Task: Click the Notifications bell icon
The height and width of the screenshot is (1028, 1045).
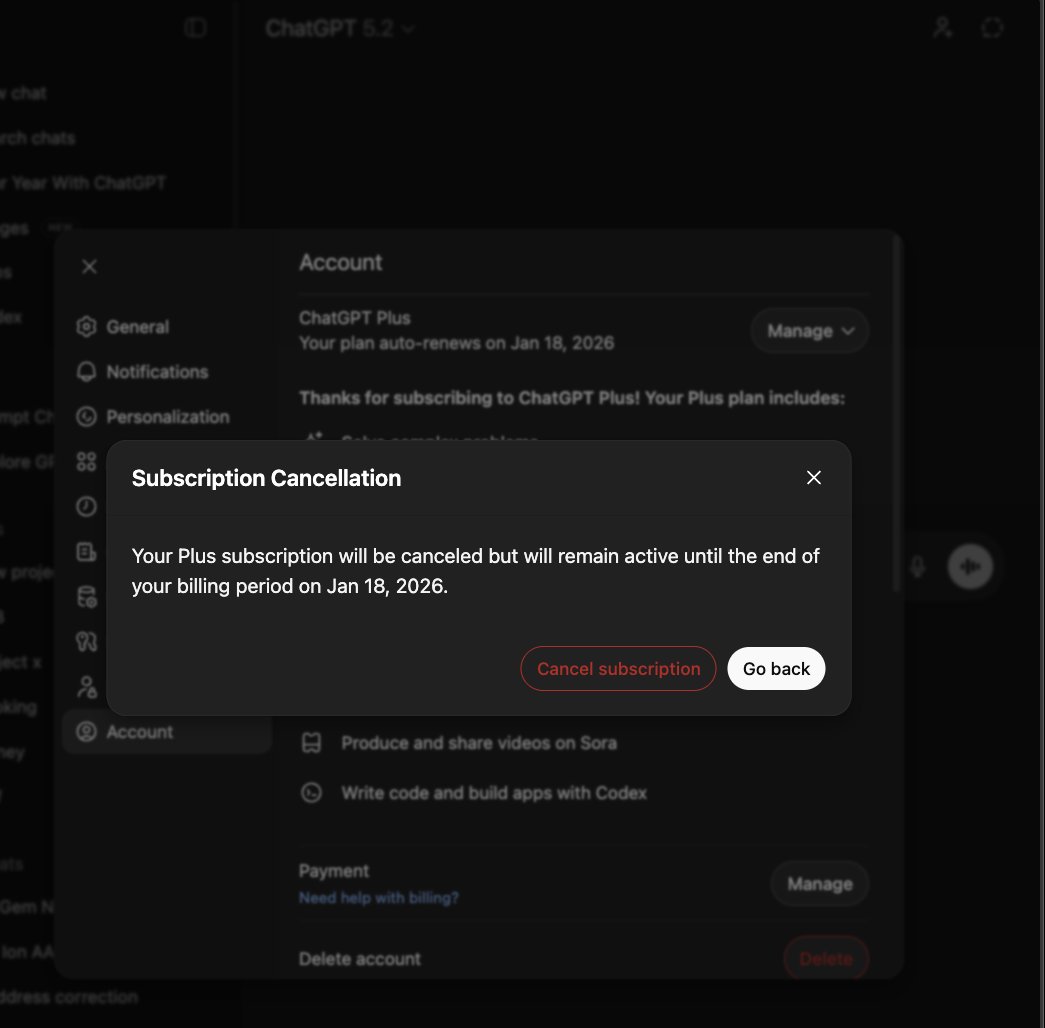Action: (86, 371)
